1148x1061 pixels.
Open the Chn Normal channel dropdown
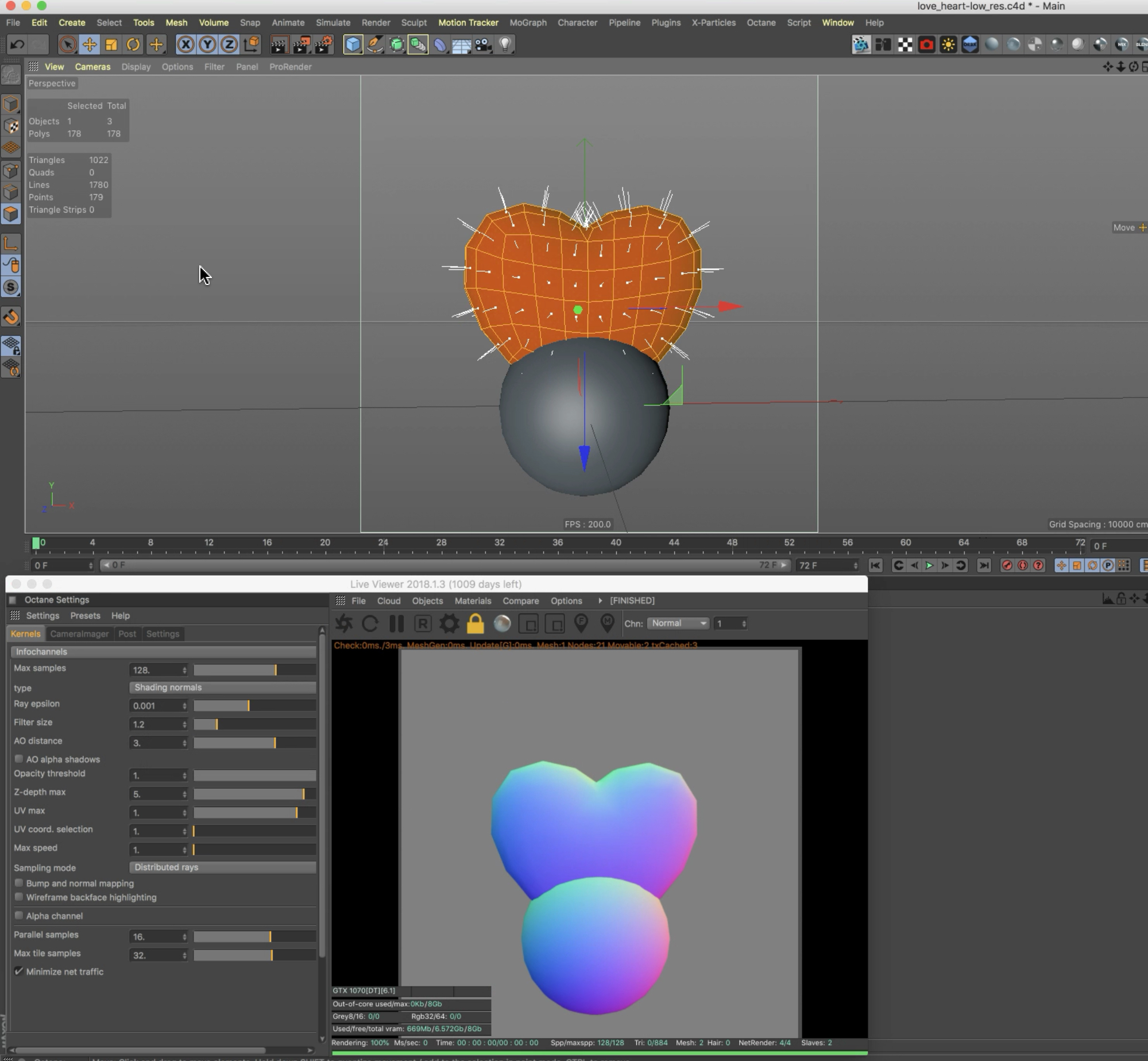point(678,623)
